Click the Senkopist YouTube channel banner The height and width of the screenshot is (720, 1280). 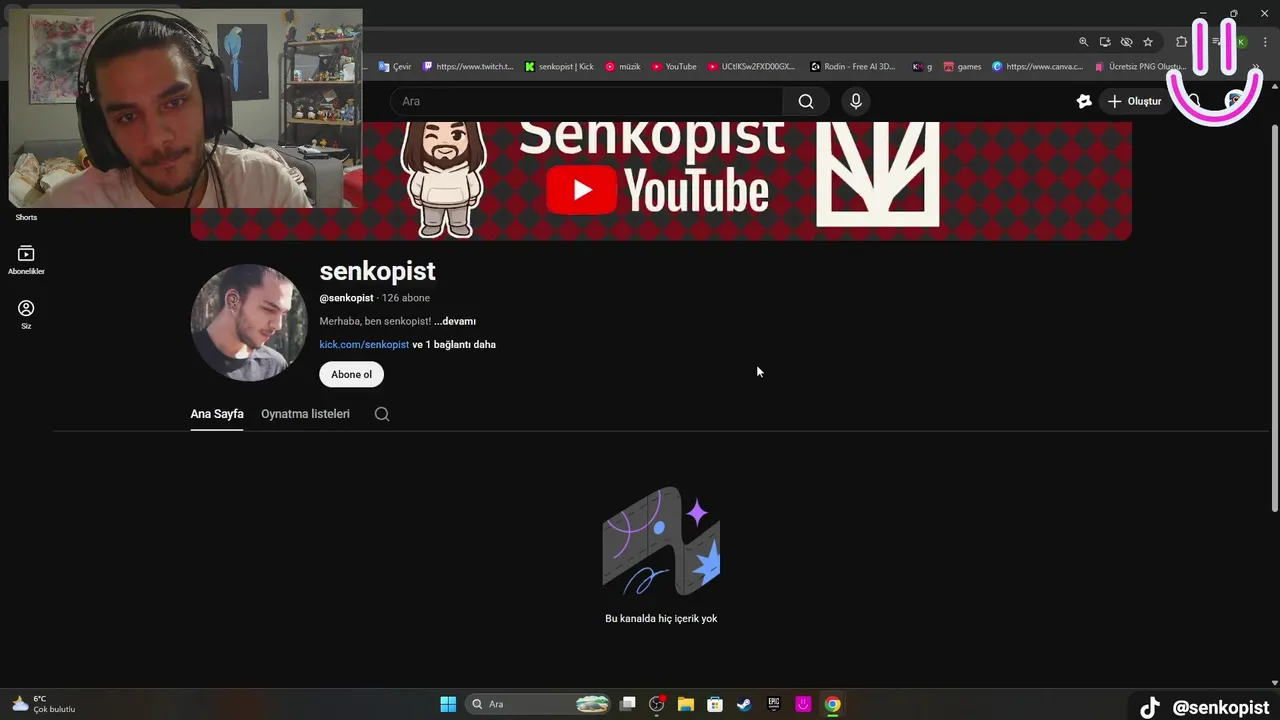click(x=661, y=181)
